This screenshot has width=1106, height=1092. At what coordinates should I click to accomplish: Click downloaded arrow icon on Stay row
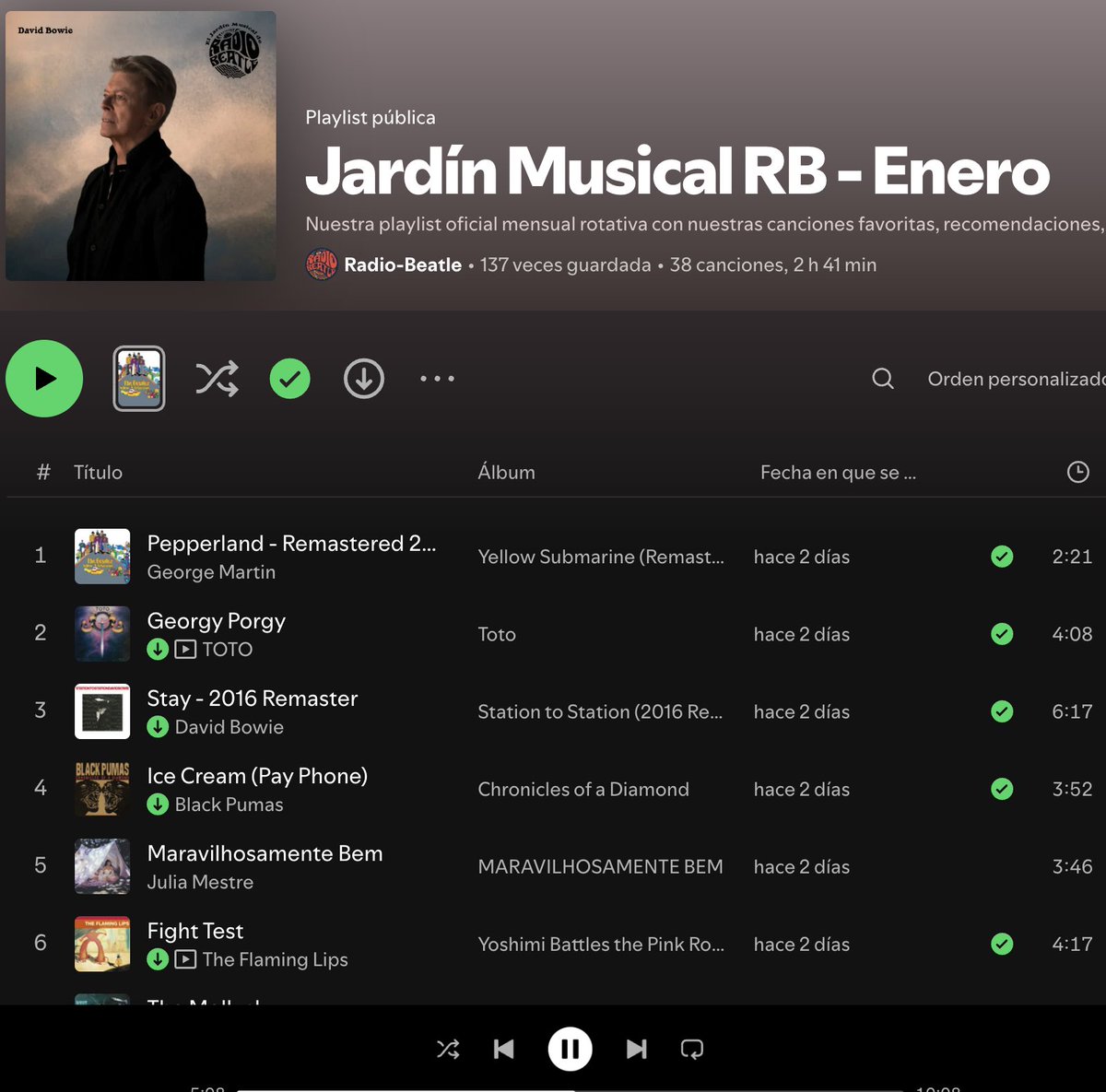[x=158, y=727]
